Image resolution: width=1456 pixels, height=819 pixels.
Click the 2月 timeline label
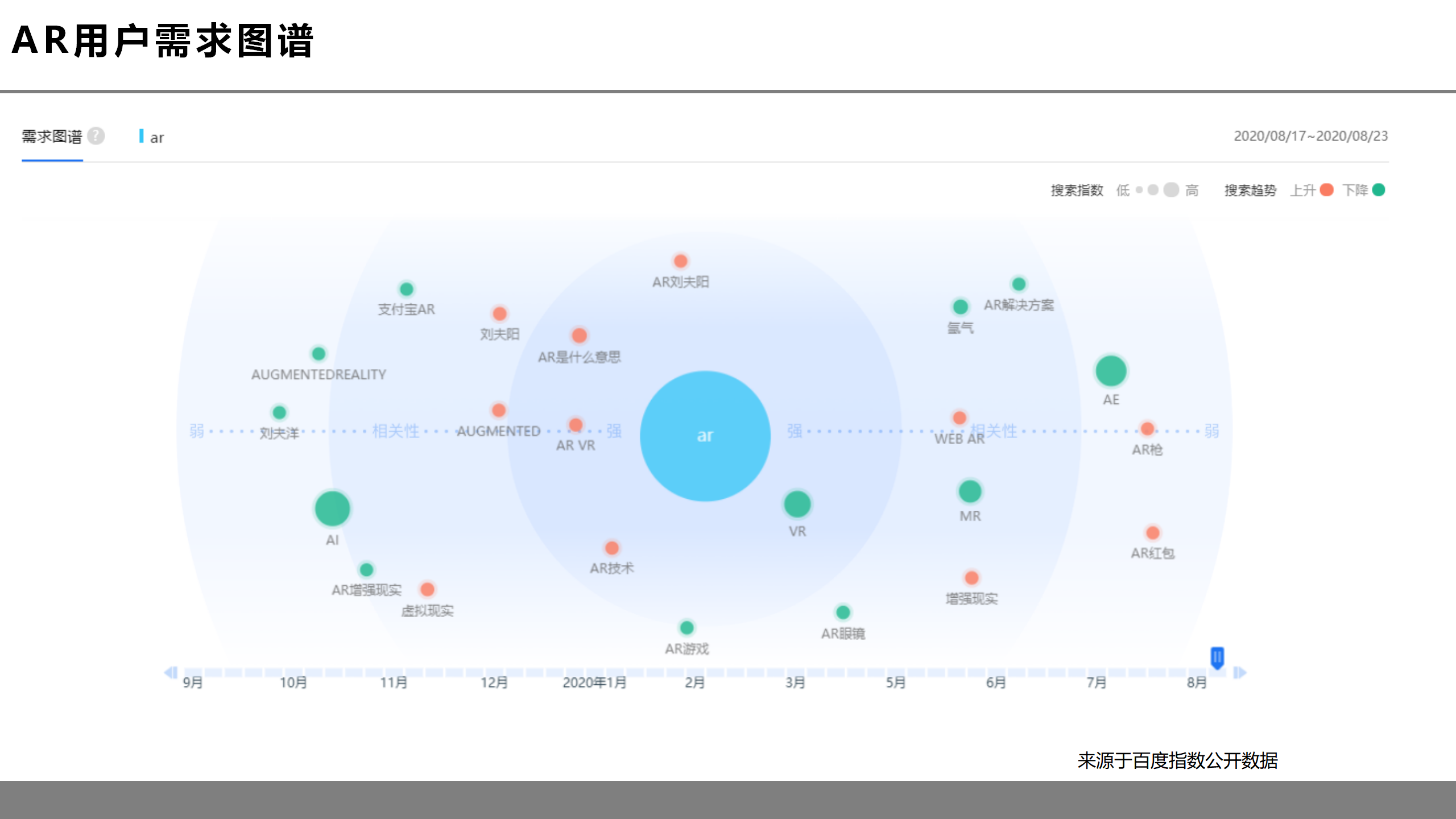(x=695, y=682)
